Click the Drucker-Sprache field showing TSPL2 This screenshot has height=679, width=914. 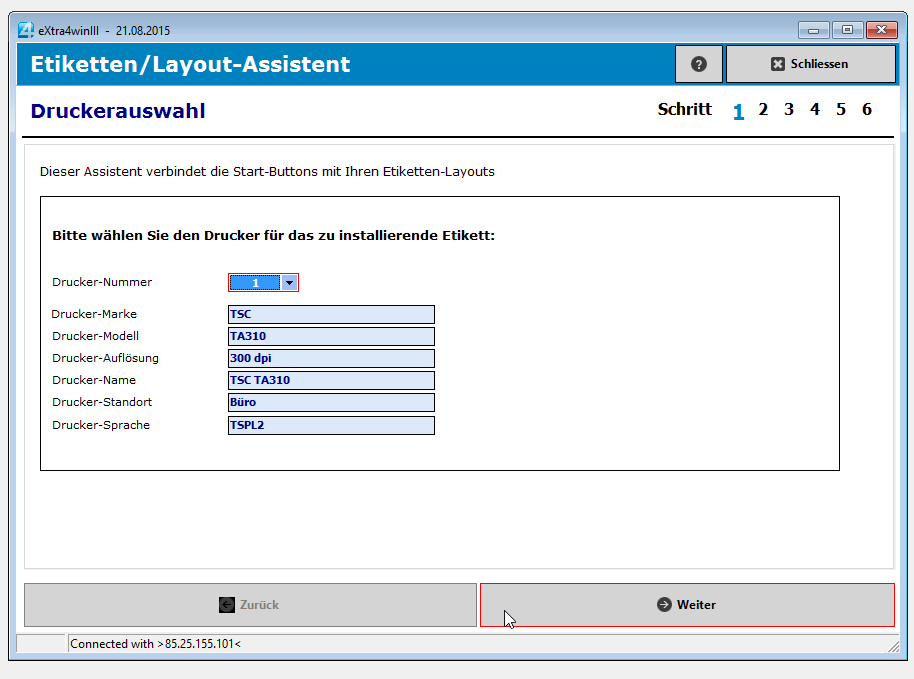tap(330, 424)
